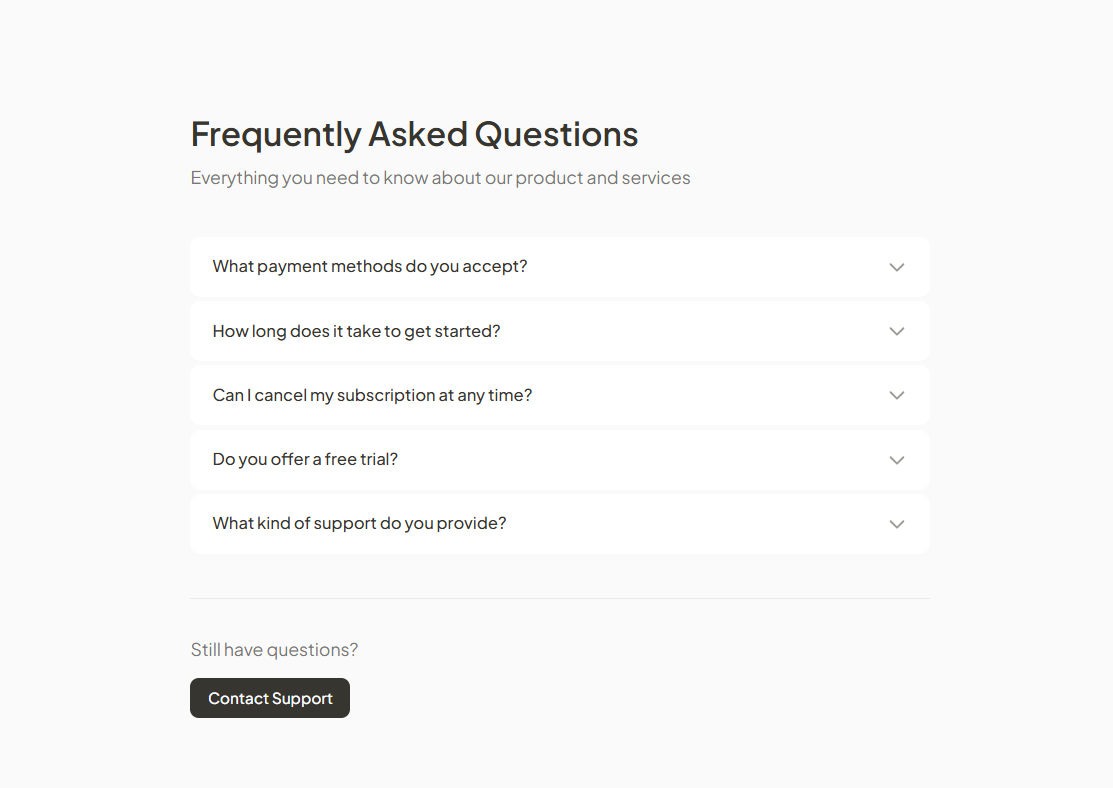Show answer for "Do you offer a free trial?"
Viewport: 1113px width, 788px height.
coord(305,460)
